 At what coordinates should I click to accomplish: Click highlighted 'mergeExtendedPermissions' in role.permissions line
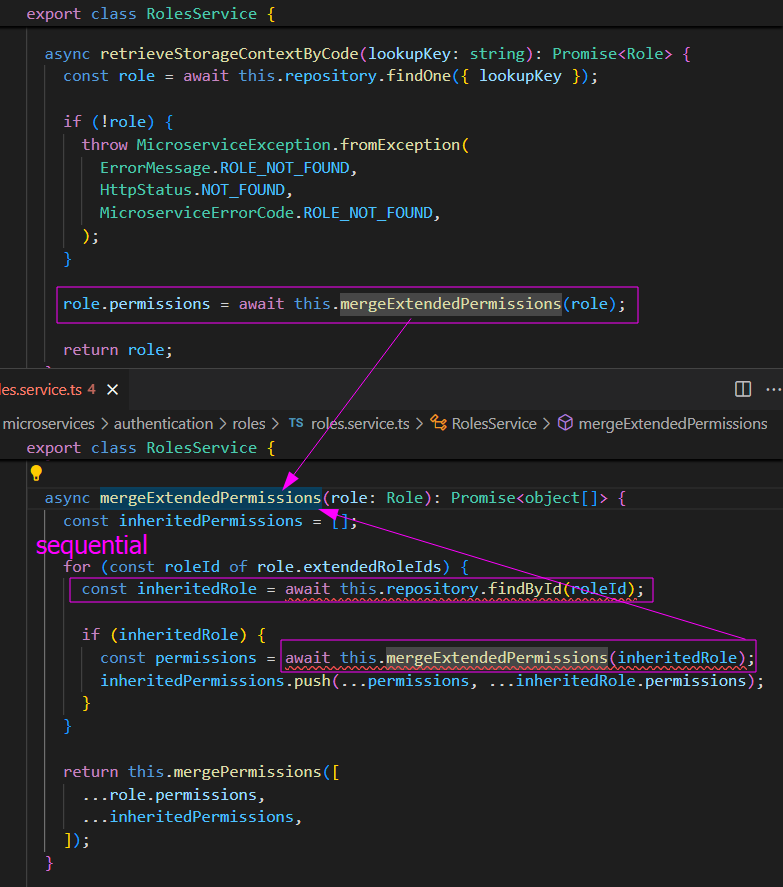(450, 304)
